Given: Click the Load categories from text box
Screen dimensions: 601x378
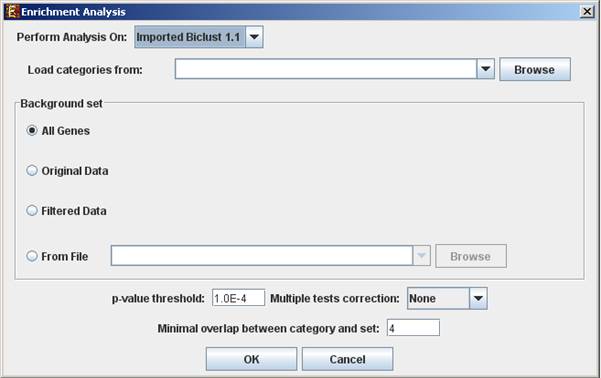Looking at the screenshot, I should 326,69.
